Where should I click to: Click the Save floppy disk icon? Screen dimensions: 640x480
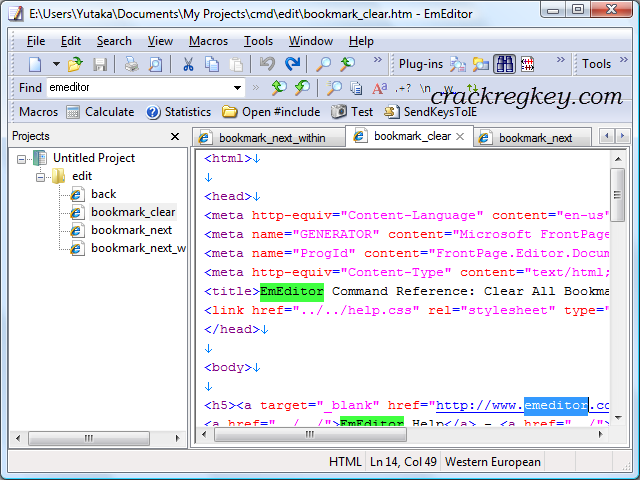point(100,64)
